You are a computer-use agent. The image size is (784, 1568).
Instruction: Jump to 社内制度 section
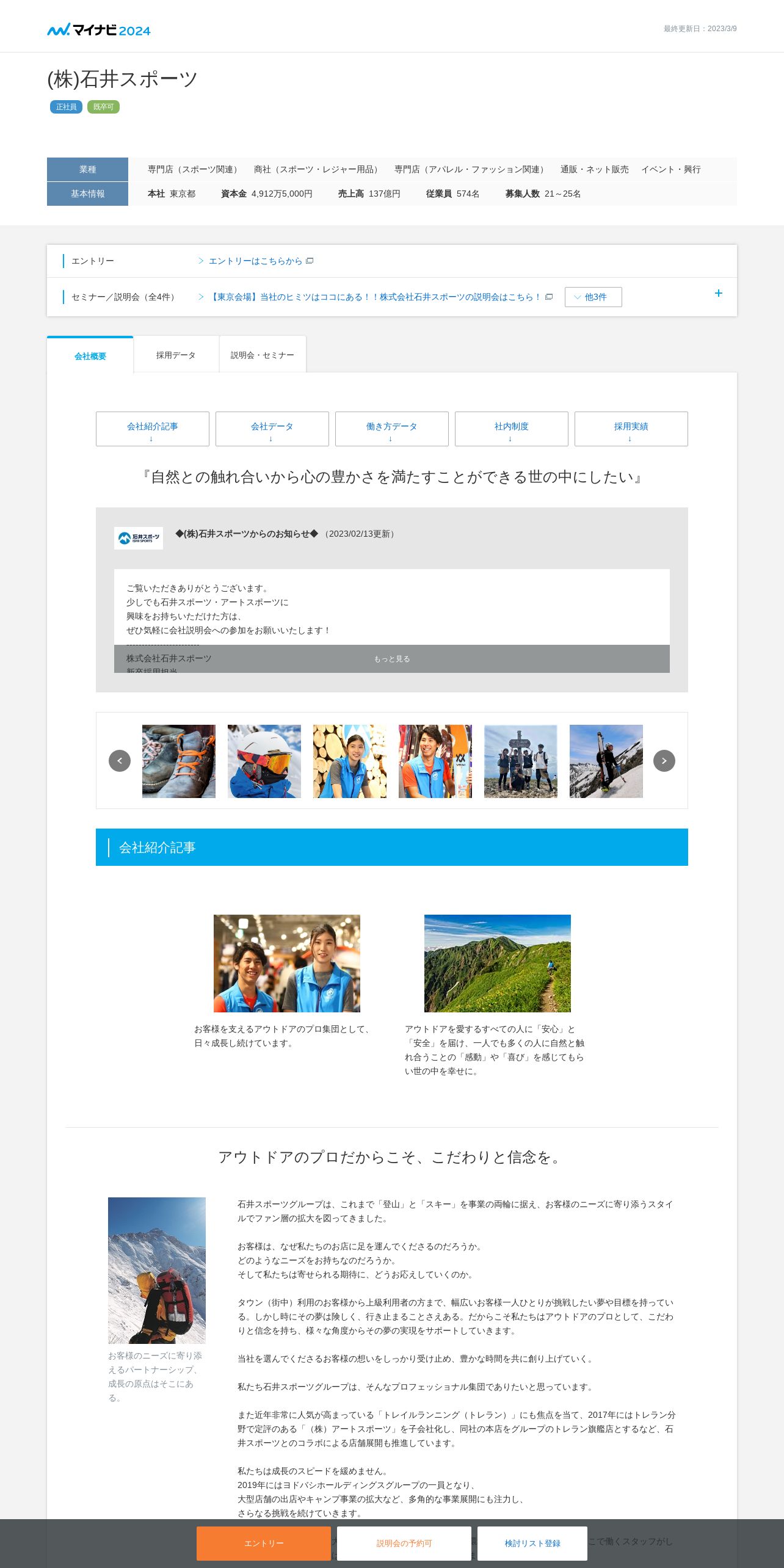(512, 429)
